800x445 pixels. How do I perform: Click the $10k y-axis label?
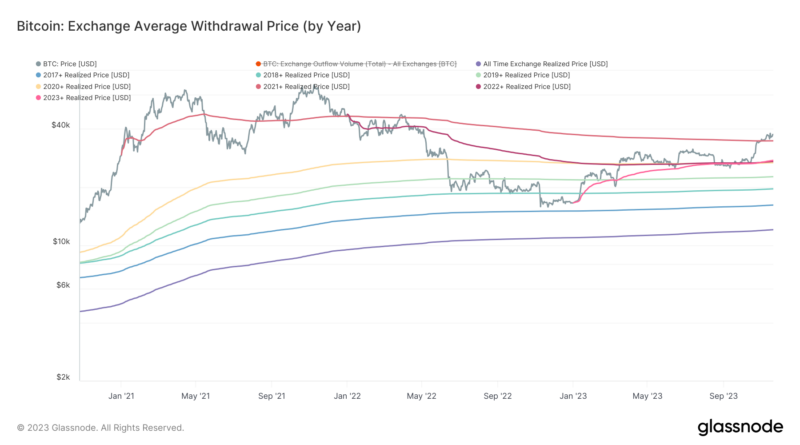(x=60, y=241)
